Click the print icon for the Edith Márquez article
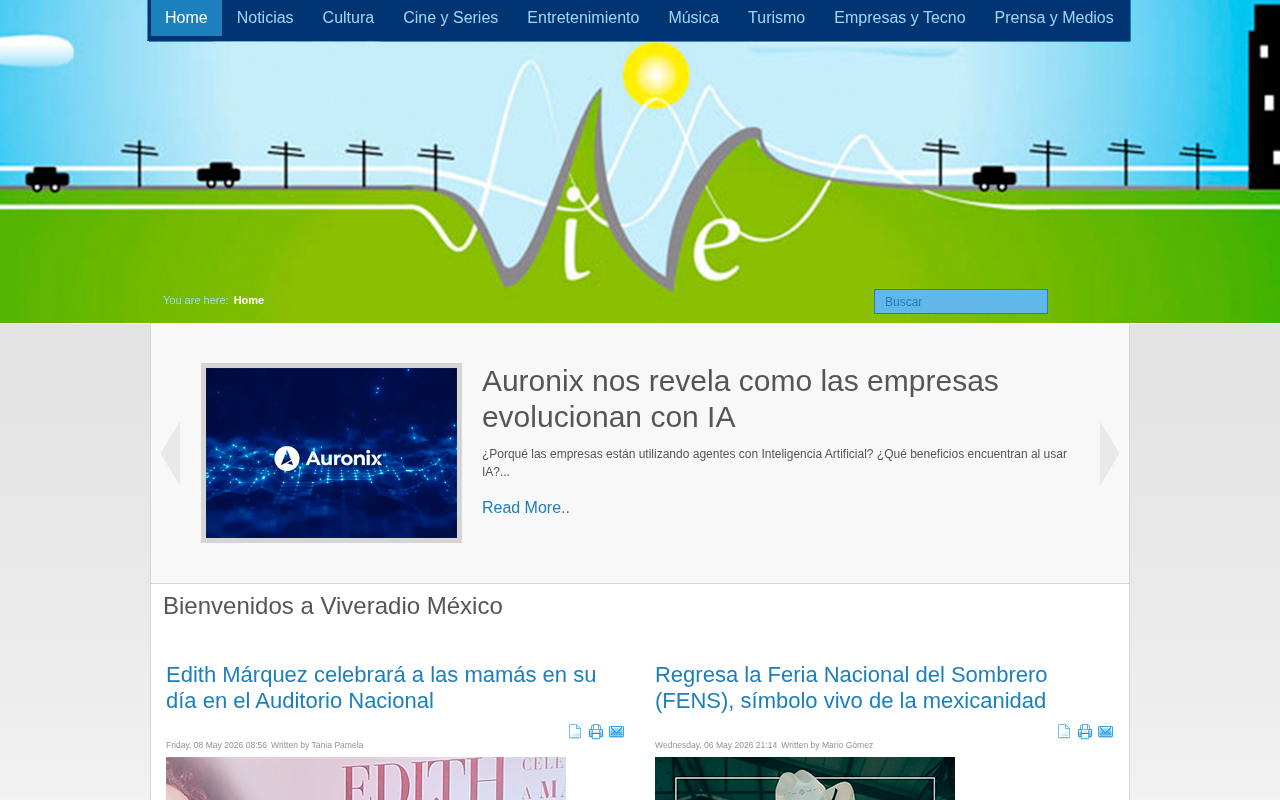 pos(596,731)
